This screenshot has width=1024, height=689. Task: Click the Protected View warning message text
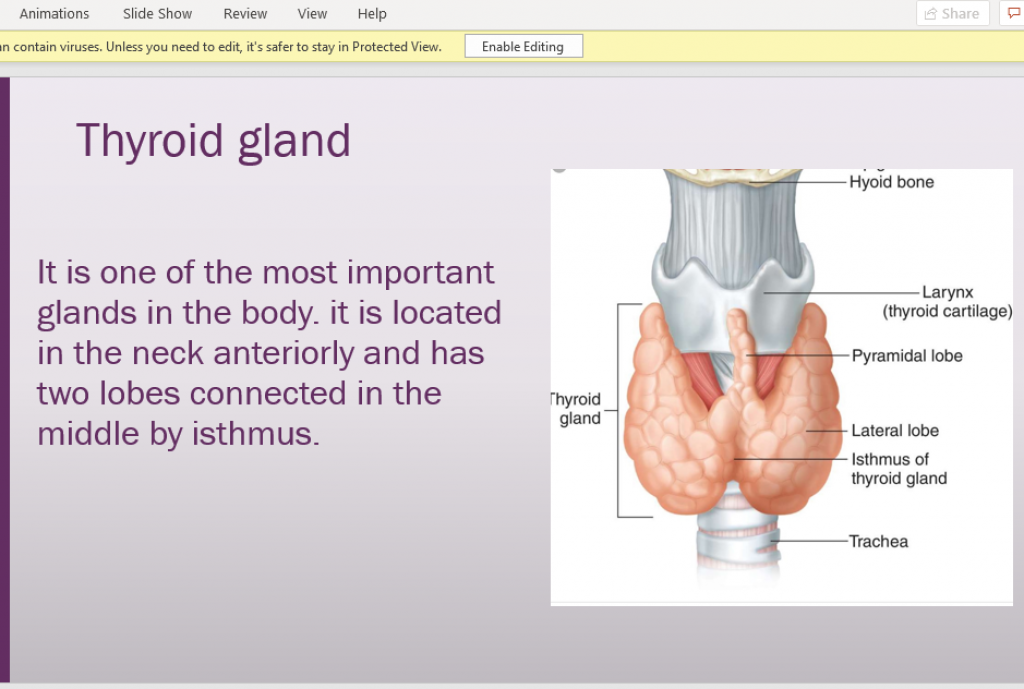pos(220,46)
